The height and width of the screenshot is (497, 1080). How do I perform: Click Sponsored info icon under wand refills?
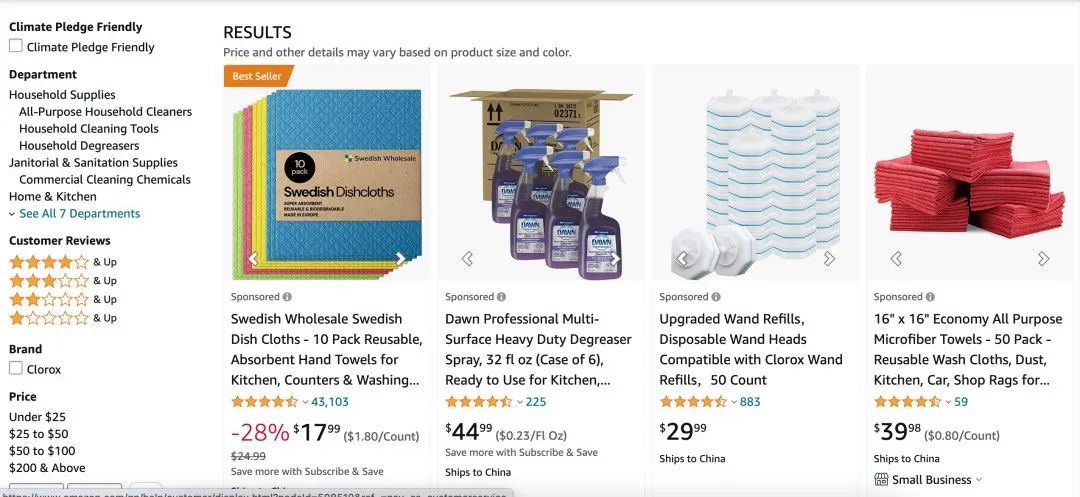(x=716, y=297)
